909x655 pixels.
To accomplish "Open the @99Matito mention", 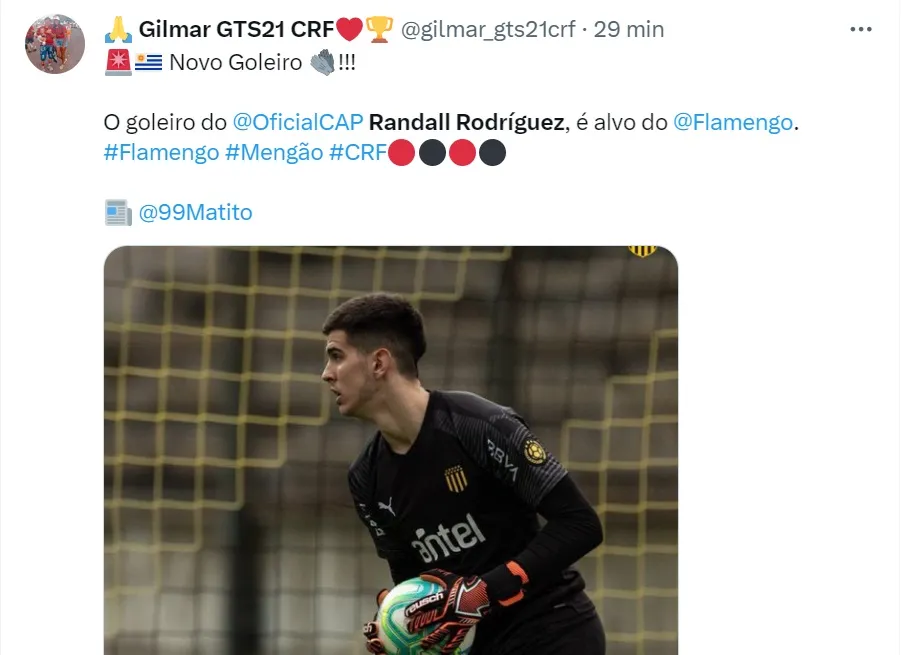I will point(195,212).
